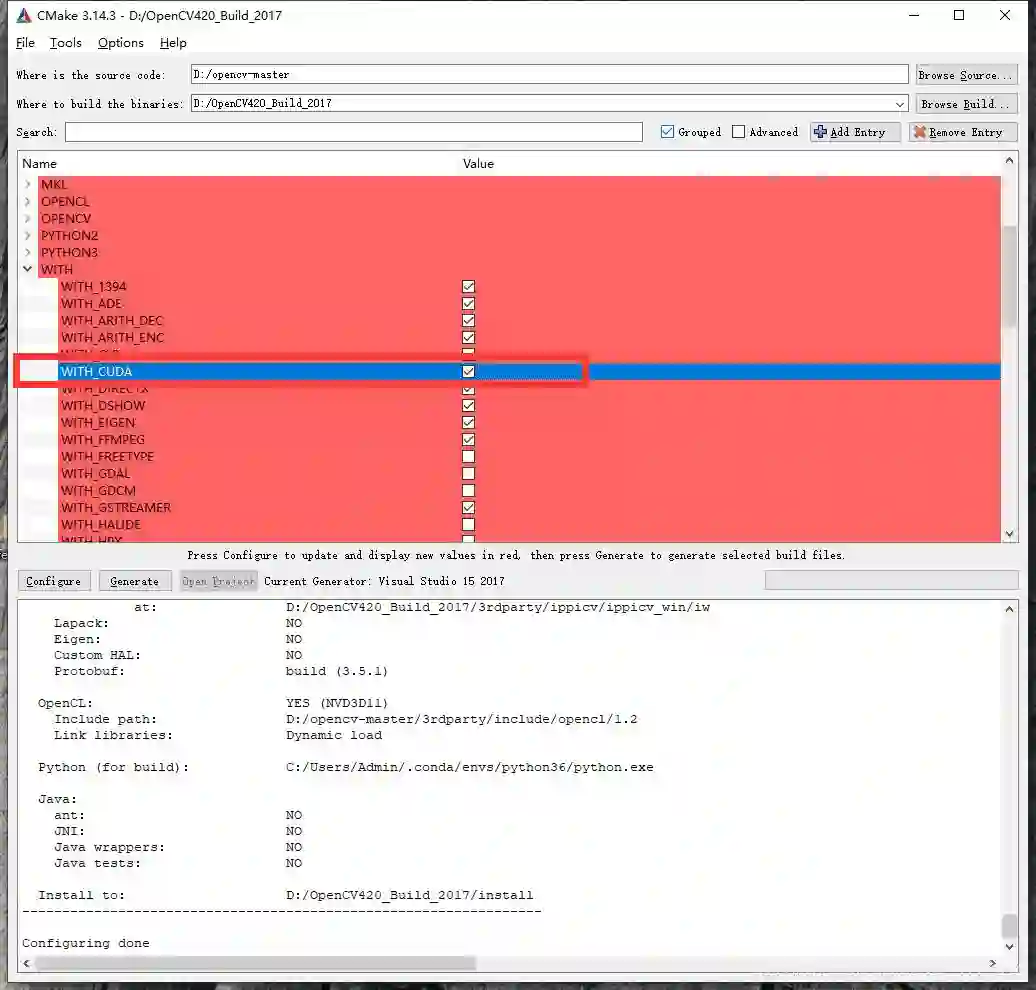Click the 'Current Generator: Visual Studio 15 2017' label

pos(384,581)
